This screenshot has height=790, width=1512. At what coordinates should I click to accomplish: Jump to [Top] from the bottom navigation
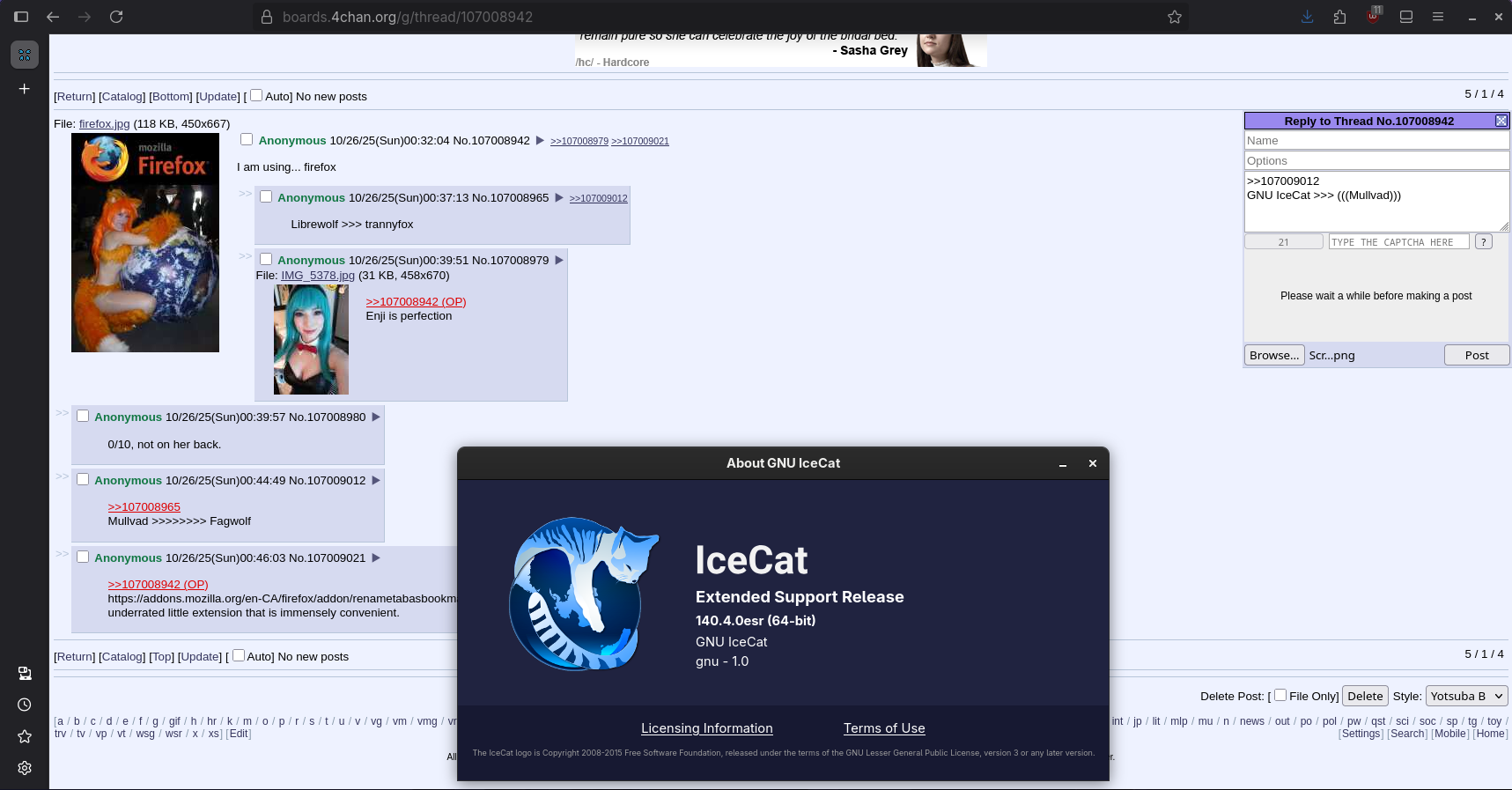click(x=162, y=657)
